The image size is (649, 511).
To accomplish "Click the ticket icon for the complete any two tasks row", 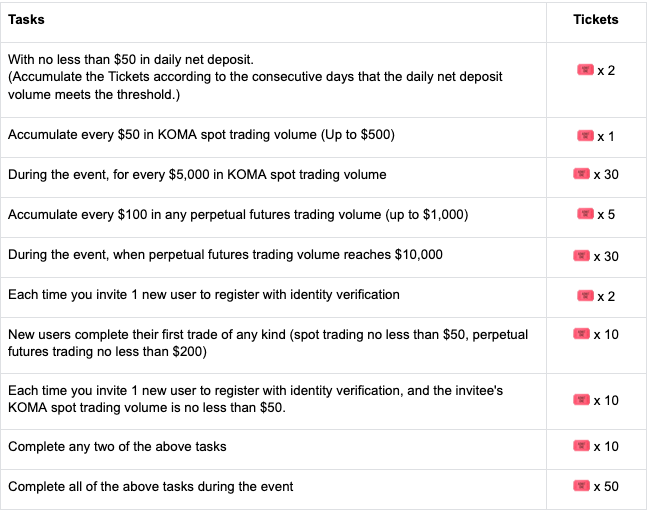I will pos(581,445).
